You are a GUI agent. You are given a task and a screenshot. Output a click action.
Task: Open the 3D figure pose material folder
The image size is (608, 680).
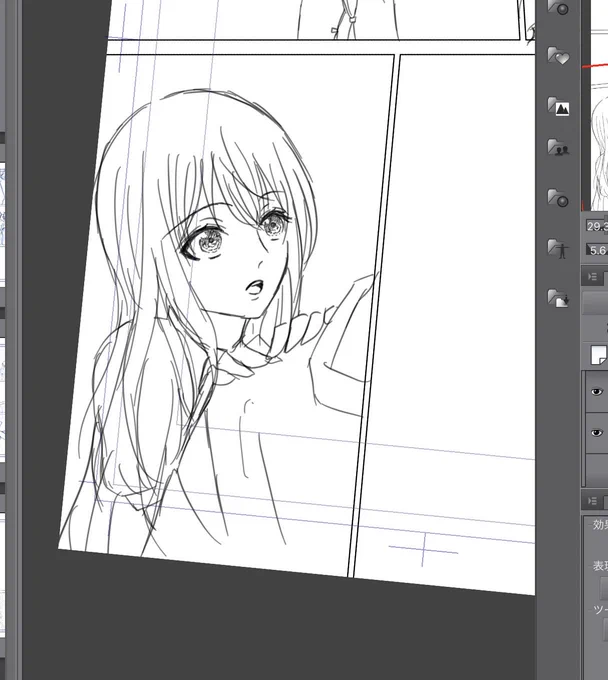[x=558, y=248]
